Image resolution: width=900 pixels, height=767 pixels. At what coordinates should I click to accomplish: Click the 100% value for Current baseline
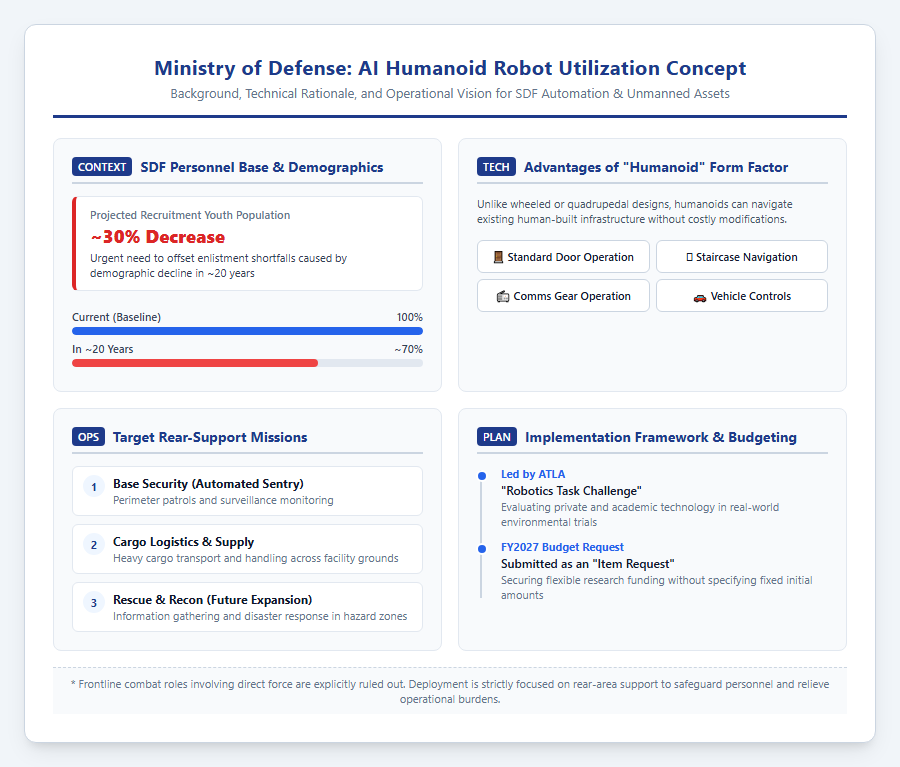(409, 317)
